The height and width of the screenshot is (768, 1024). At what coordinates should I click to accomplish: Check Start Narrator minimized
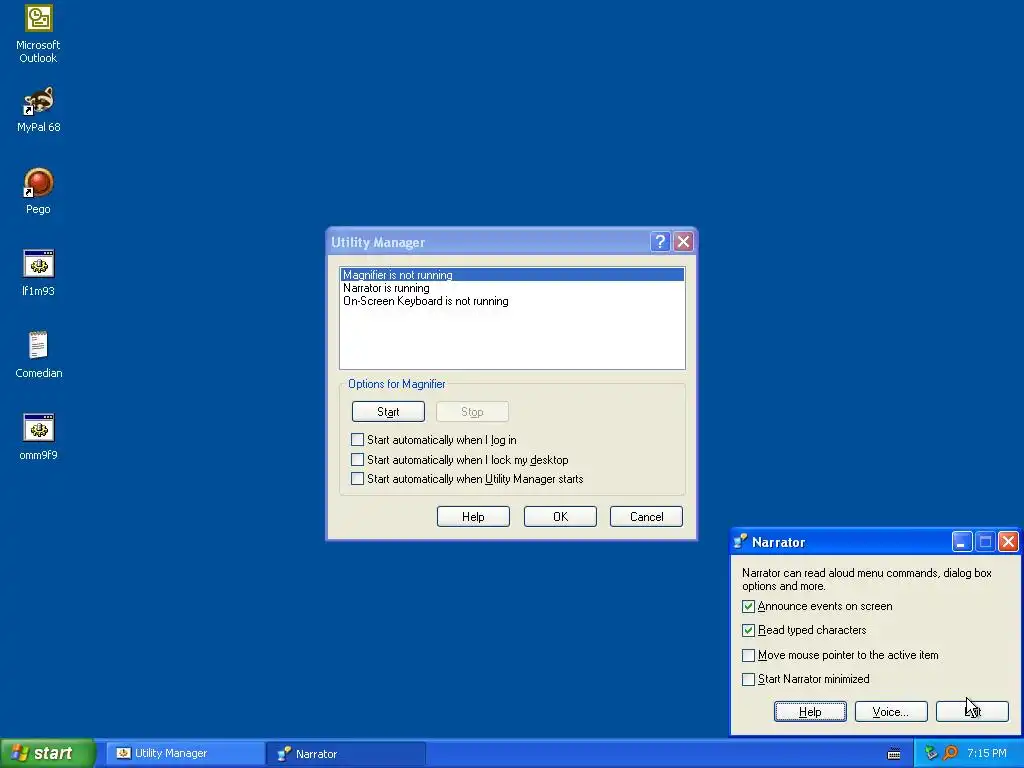point(748,679)
